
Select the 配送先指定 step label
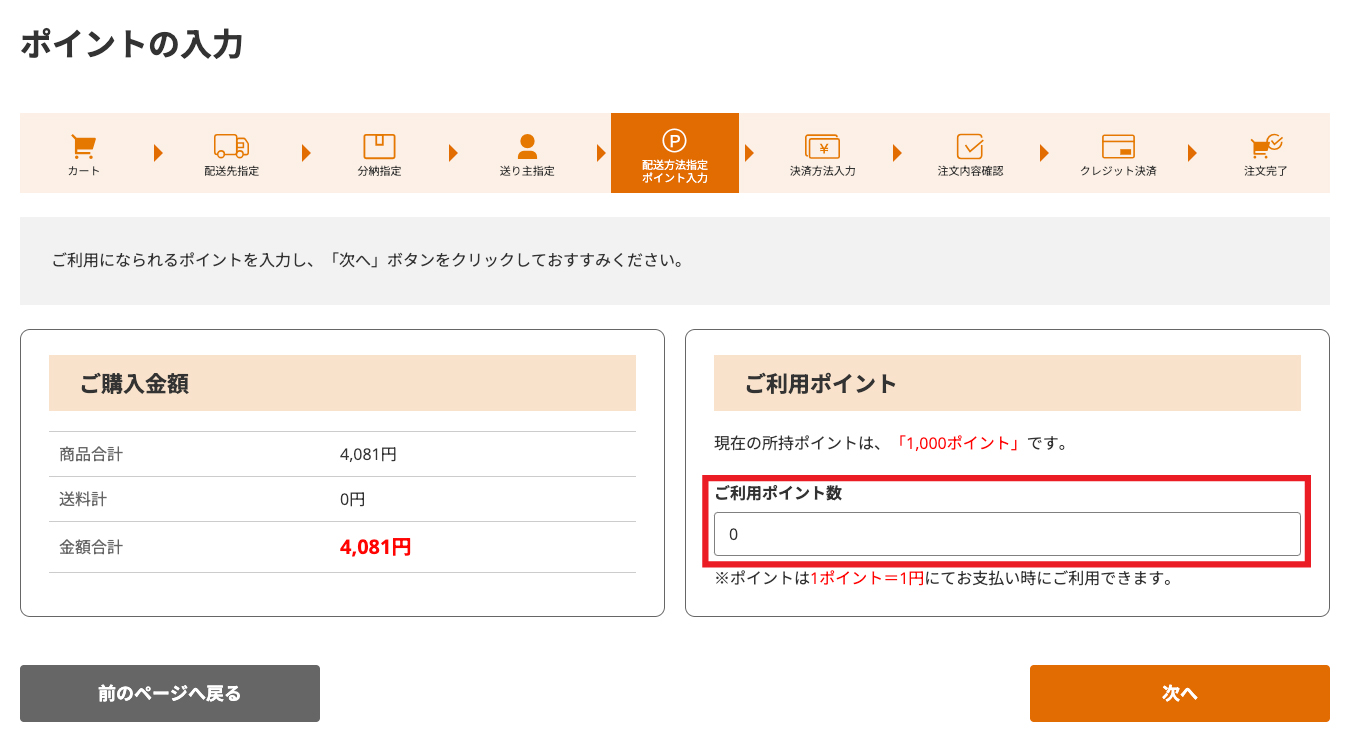[231, 171]
